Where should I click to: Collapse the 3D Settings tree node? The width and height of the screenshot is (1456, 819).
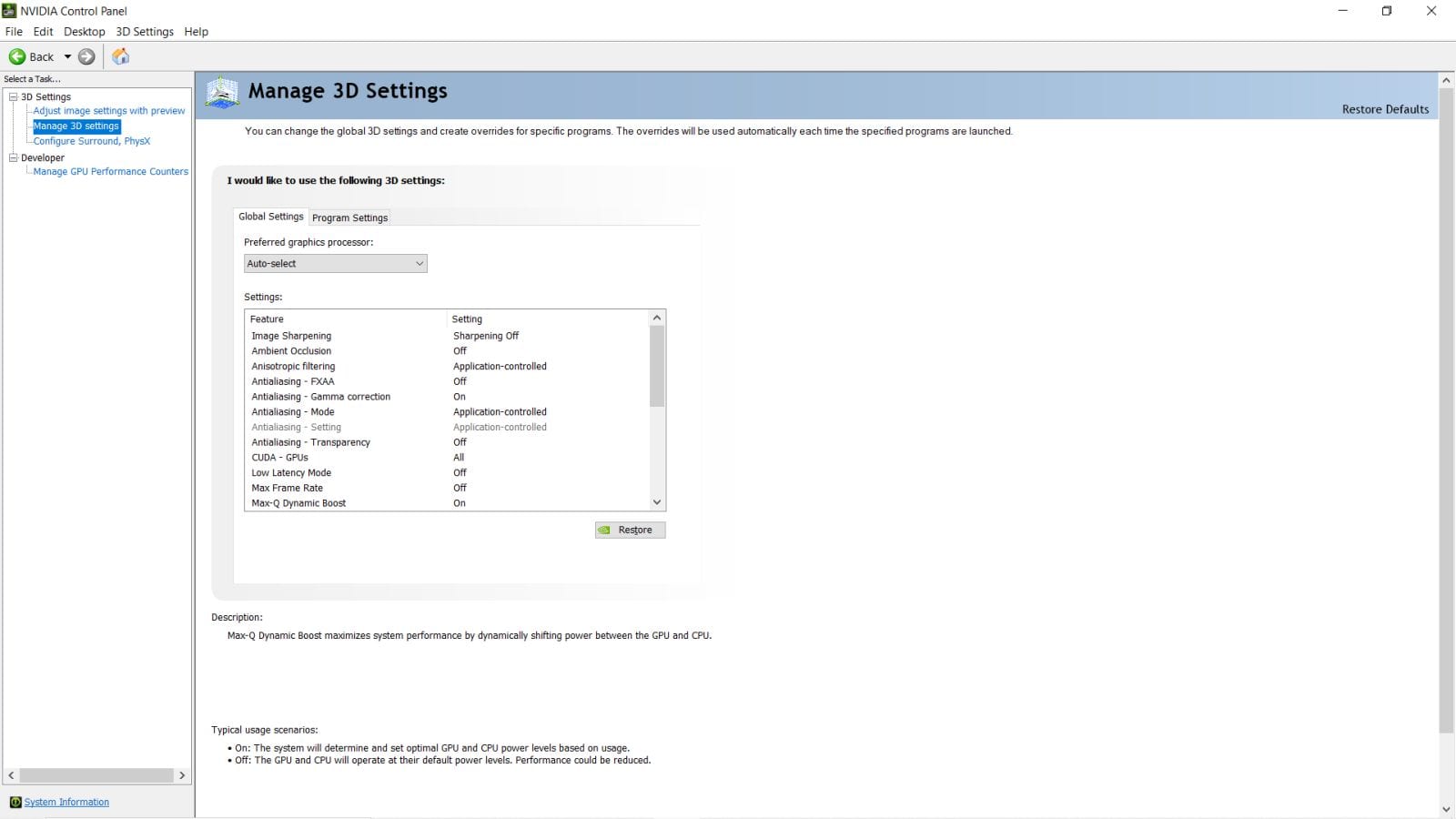tap(13, 96)
